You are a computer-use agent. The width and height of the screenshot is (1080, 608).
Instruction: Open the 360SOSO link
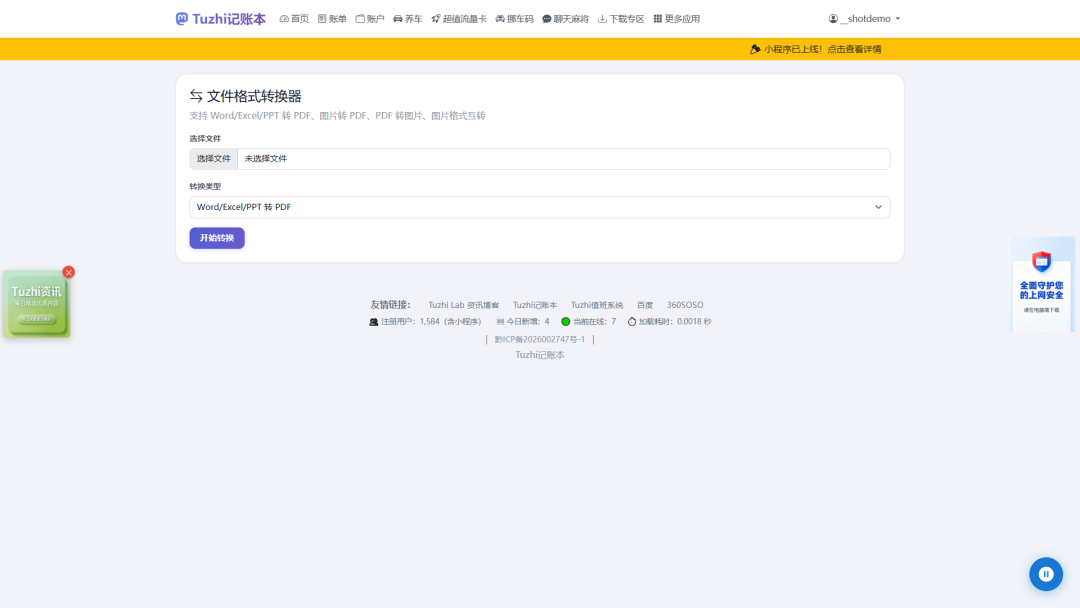pos(685,305)
